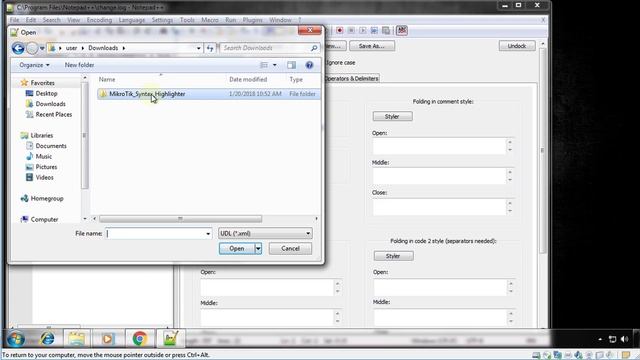Open Windows Start menu
Screen dimensions: 640x360
(16, 339)
